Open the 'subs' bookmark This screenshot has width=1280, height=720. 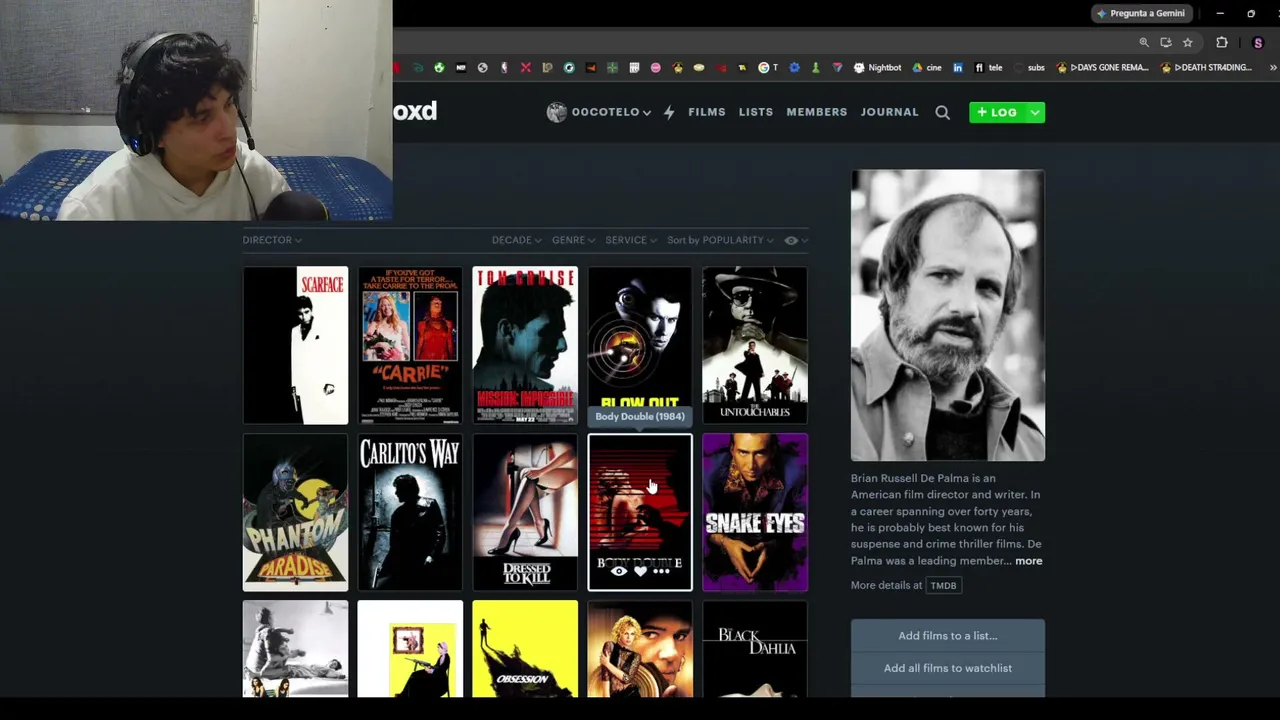click(x=1029, y=68)
